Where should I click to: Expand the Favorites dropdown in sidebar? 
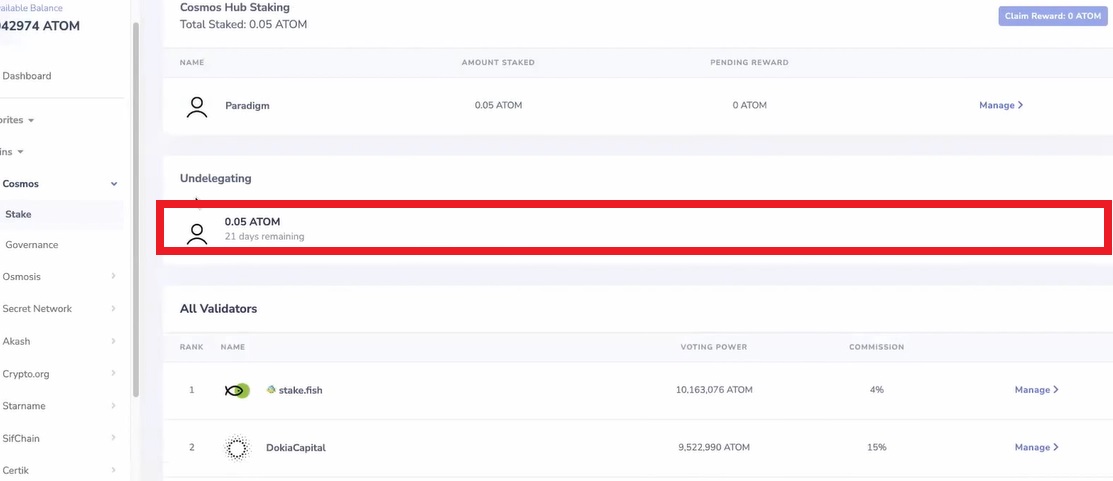point(17,120)
